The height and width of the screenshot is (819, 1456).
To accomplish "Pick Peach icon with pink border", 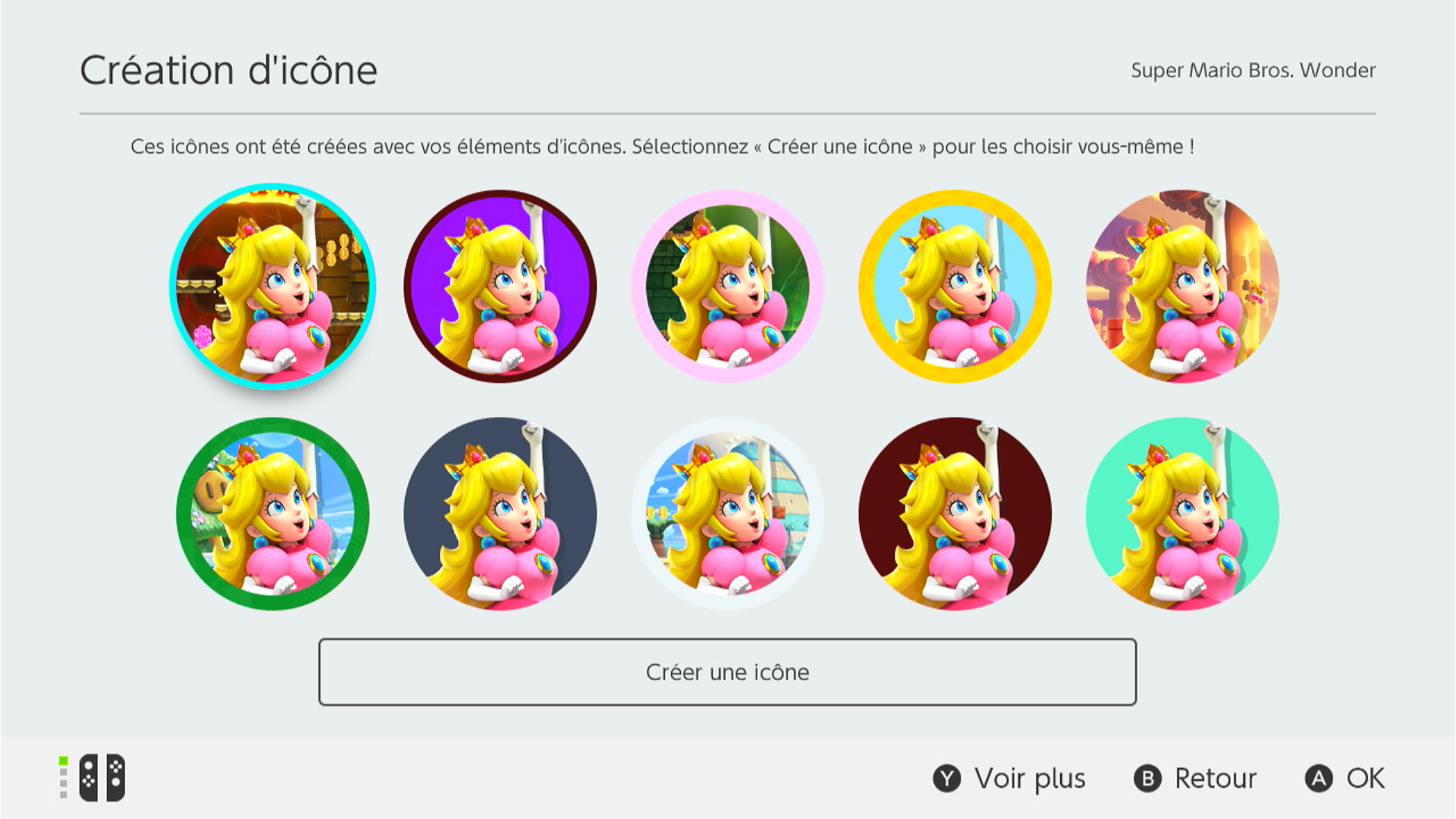I will point(727,287).
